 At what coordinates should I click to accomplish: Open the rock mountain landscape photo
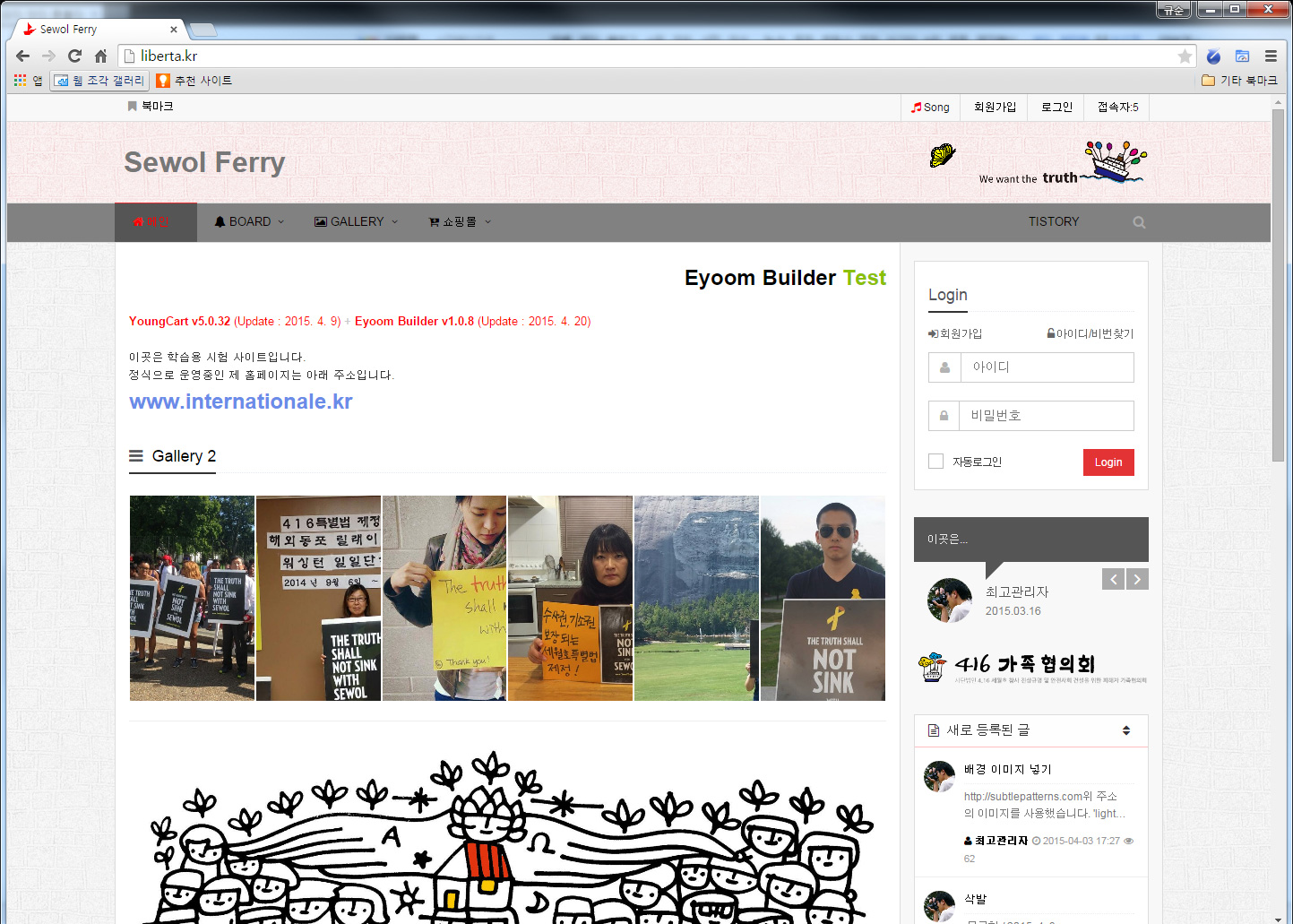(696, 598)
